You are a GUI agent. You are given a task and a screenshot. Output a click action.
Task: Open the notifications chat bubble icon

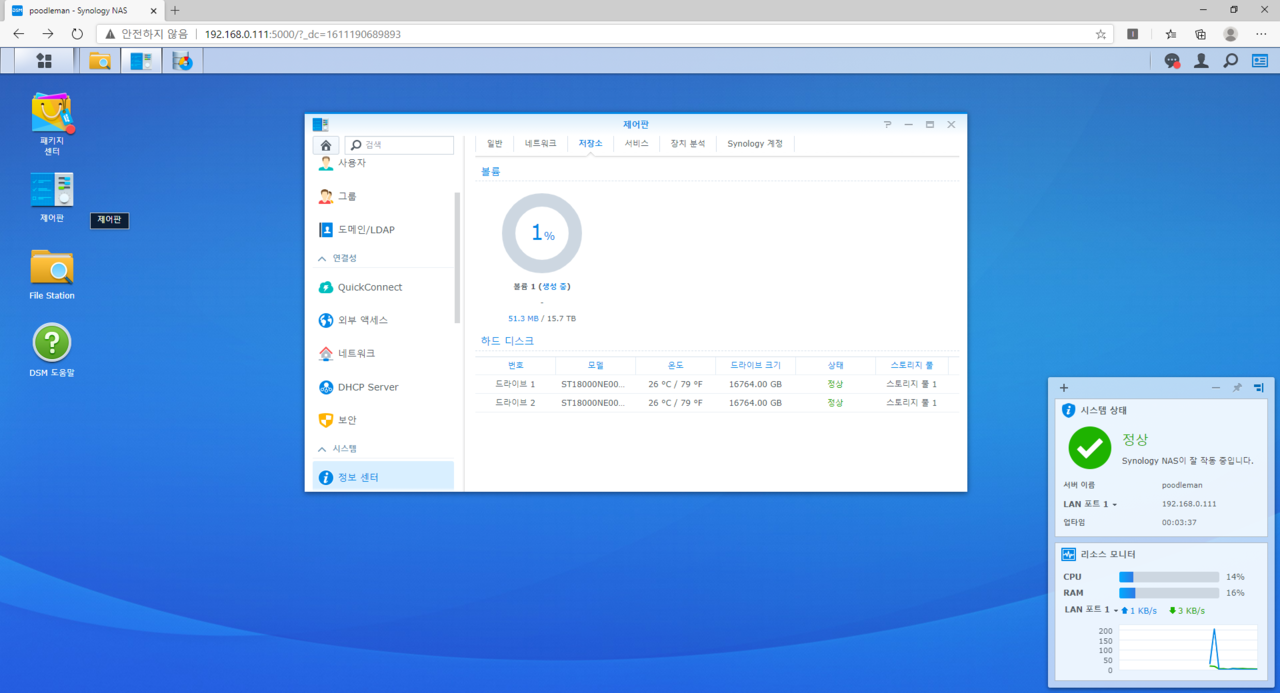click(1172, 61)
